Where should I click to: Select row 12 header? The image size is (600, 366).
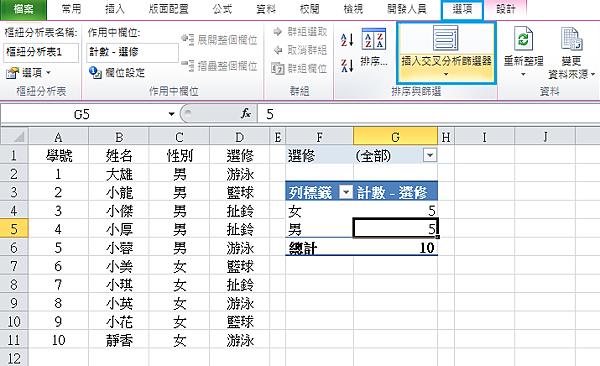click(14, 358)
